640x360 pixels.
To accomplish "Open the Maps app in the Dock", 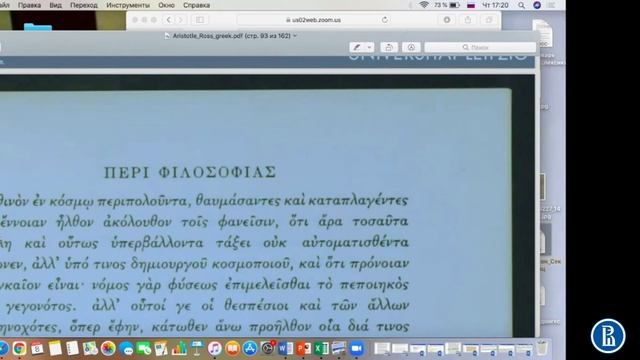I will [x=90, y=348].
